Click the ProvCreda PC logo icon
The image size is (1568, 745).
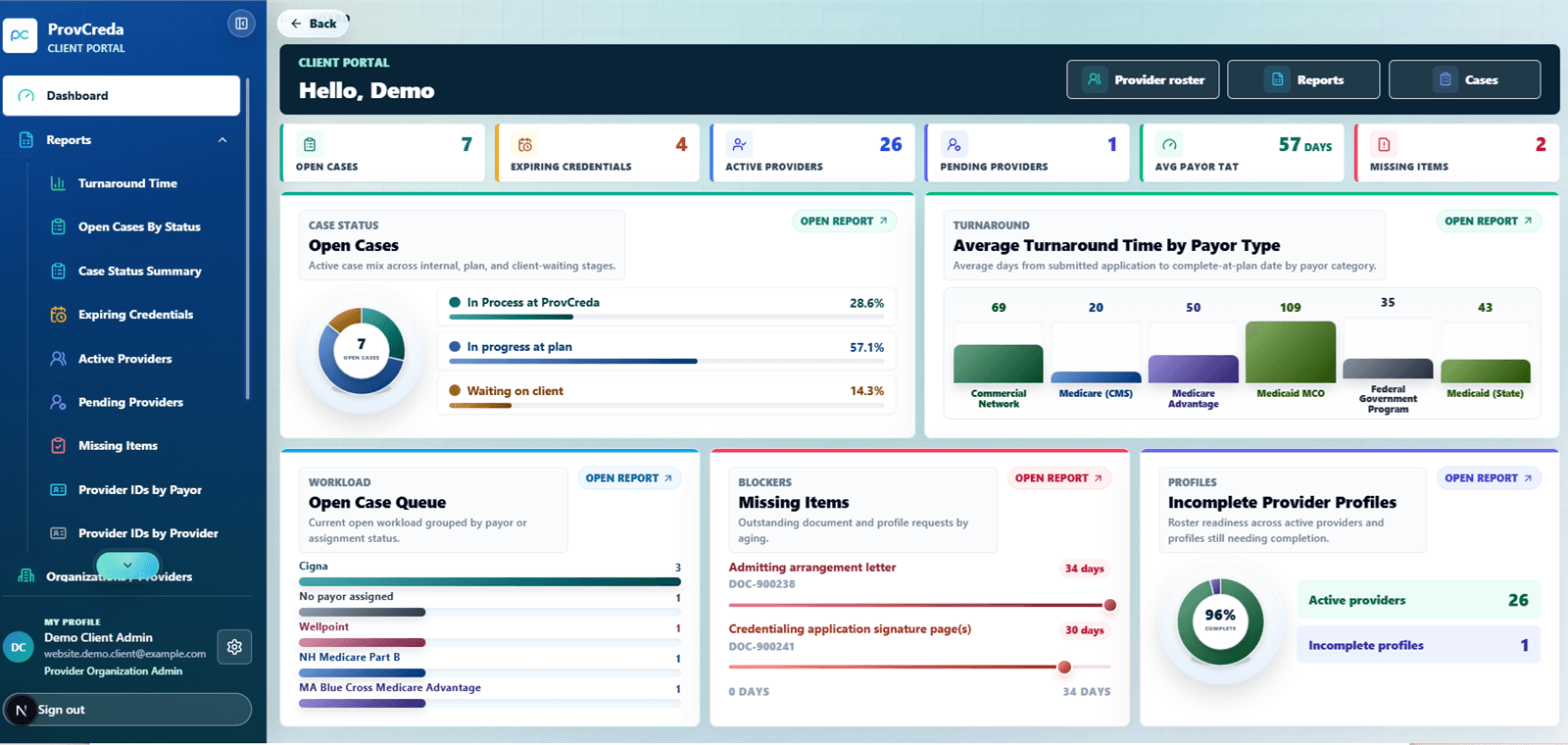click(x=20, y=36)
